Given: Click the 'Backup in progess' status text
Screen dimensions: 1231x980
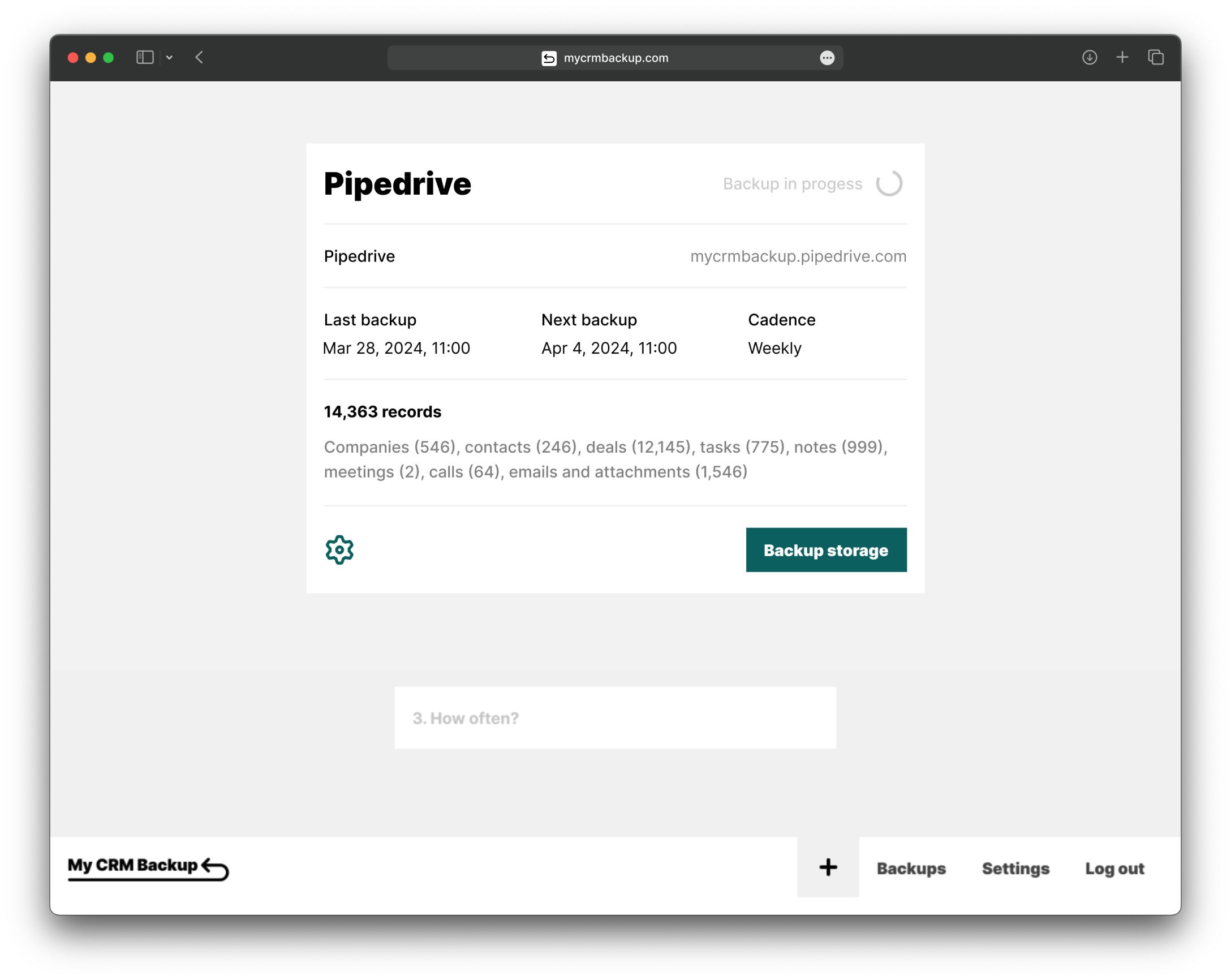Looking at the screenshot, I should [x=793, y=184].
